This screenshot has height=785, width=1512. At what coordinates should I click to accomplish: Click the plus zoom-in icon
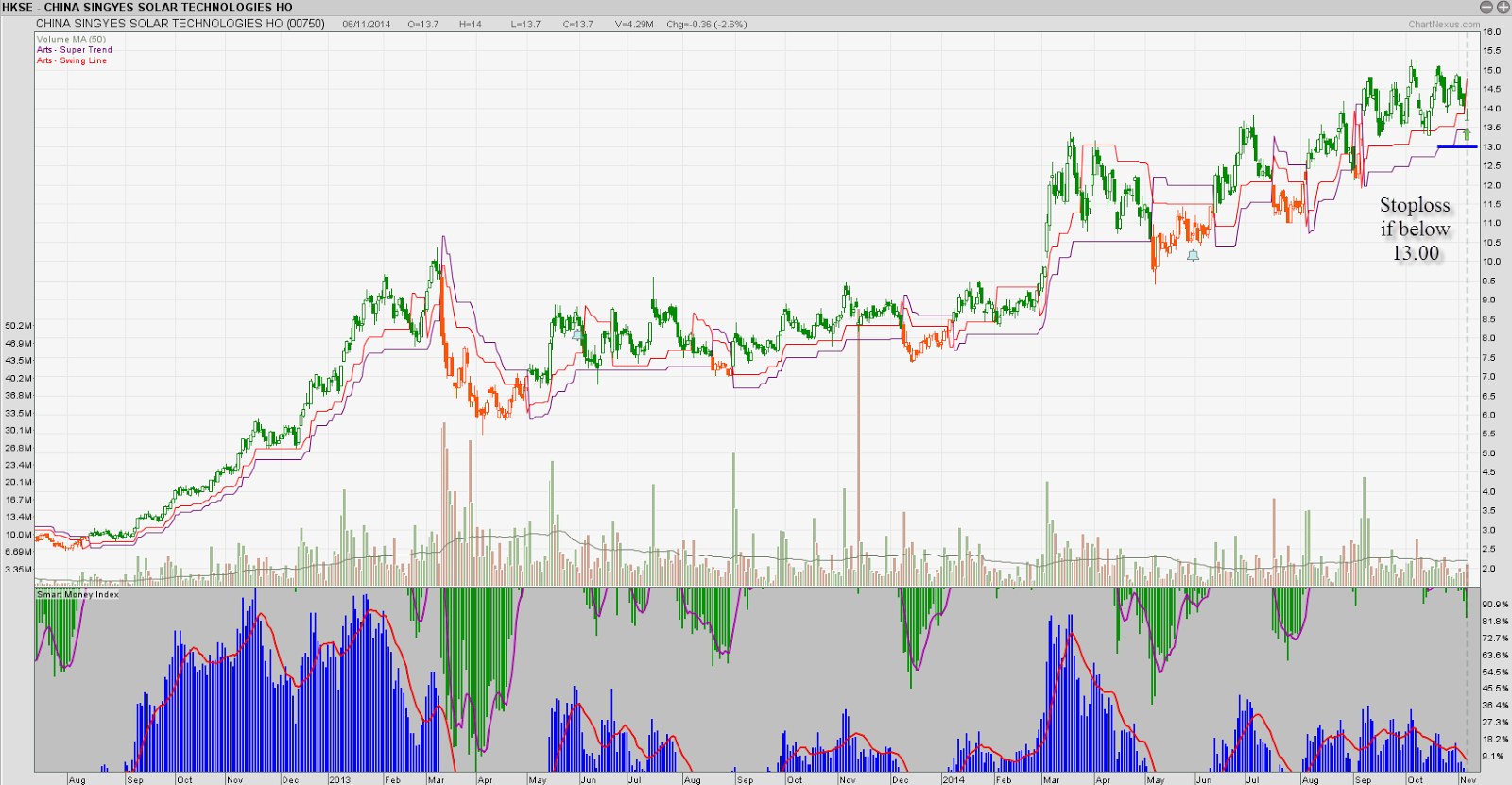point(1503,7)
